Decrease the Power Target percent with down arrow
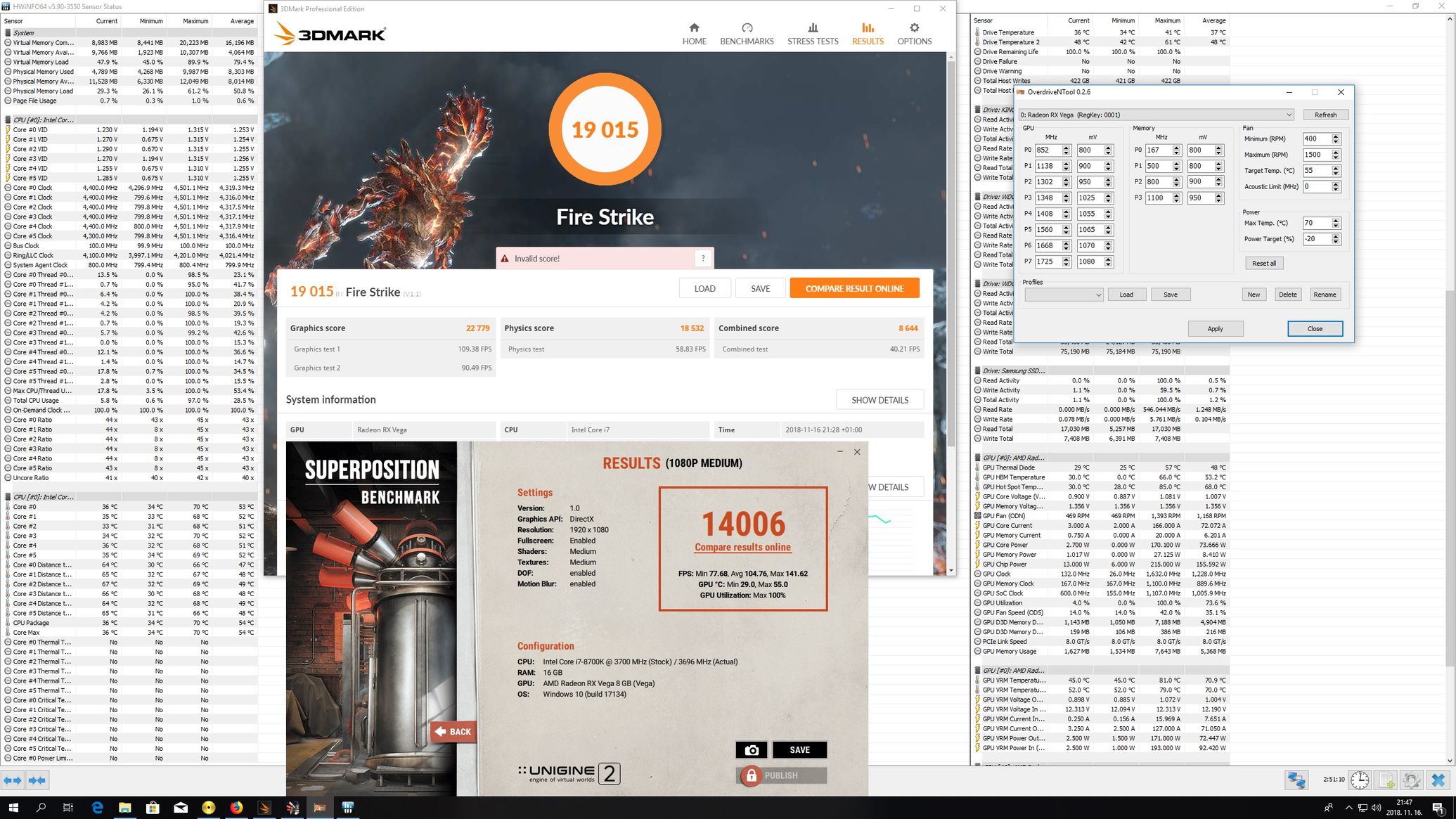1456x819 pixels. [1336, 242]
